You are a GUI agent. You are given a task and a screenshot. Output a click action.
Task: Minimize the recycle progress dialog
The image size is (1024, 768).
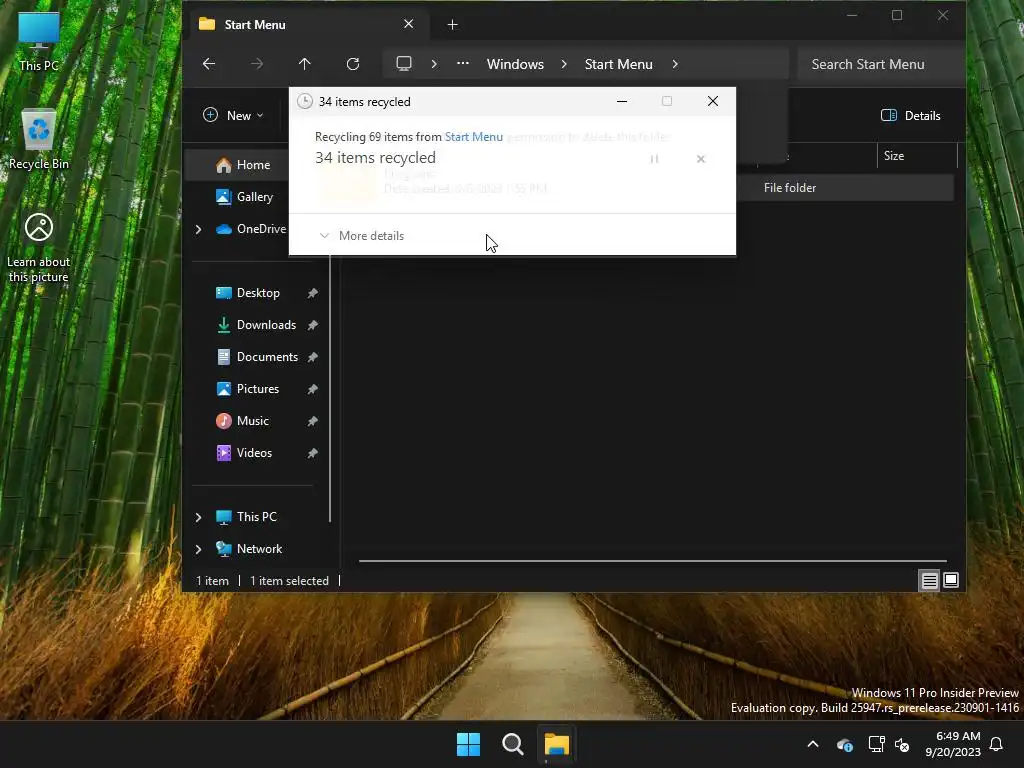[x=622, y=101]
